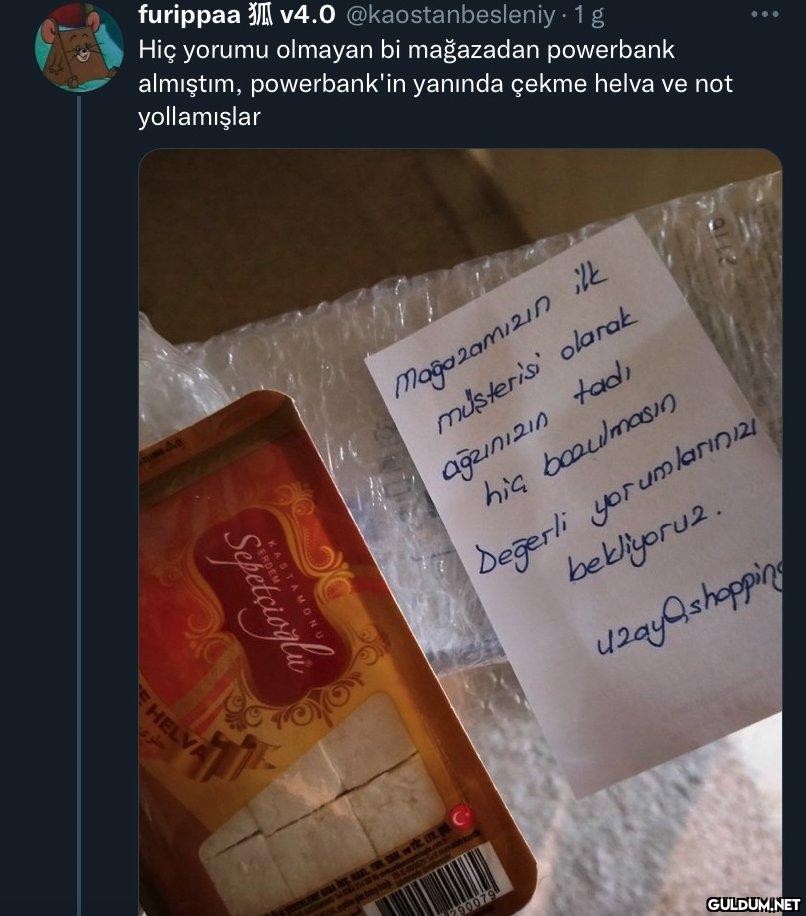806x916 pixels.
Task: Click the Turkish flag emblem on the helva box
Action: (461, 818)
